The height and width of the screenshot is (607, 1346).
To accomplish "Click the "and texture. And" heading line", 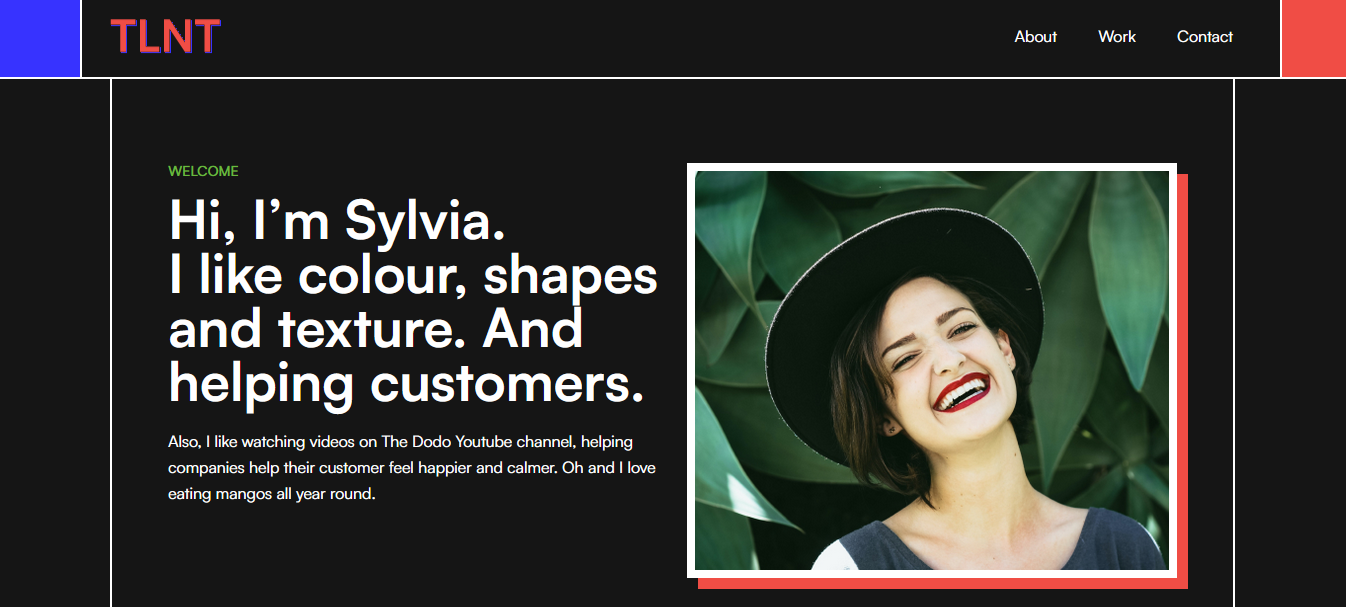I will coord(376,329).
